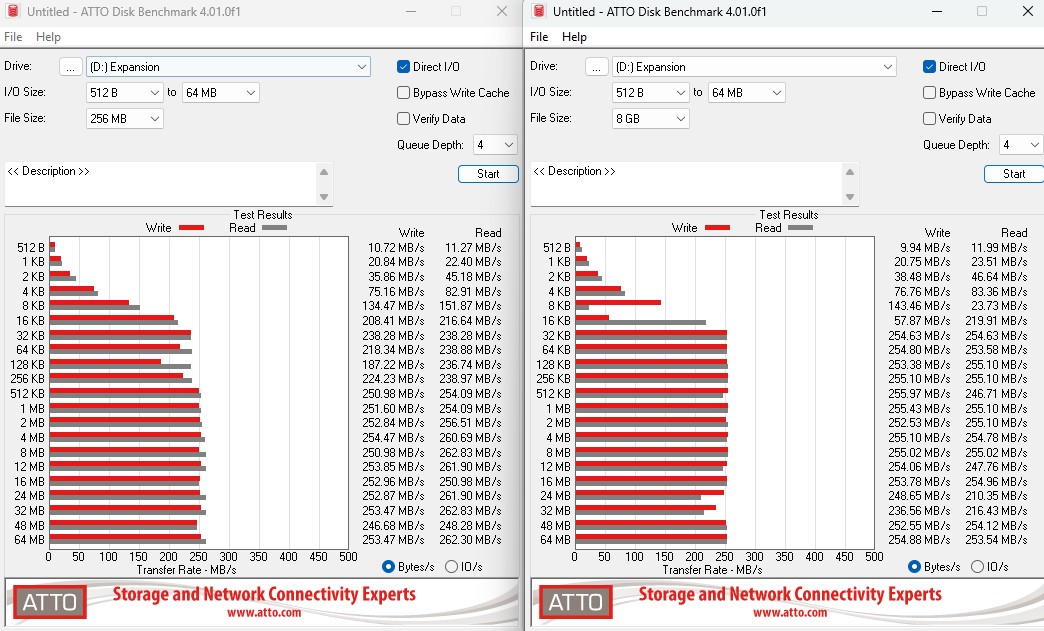
Task: Click 23.73 MB/s read value in right window
Action: (999, 306)
